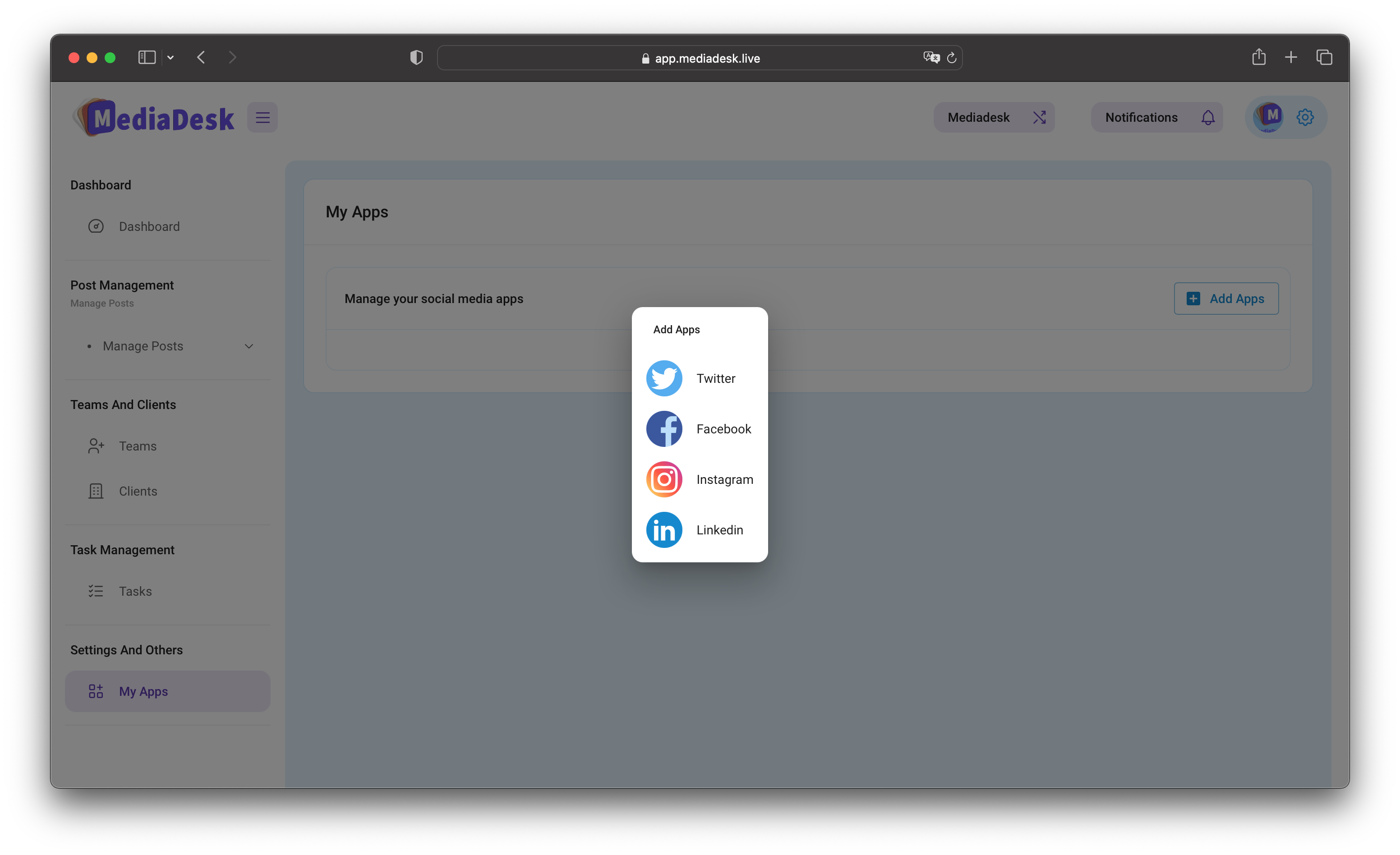Click the 'Manage your social media apps' text
1400x855 pixels.
coord(433,299)
